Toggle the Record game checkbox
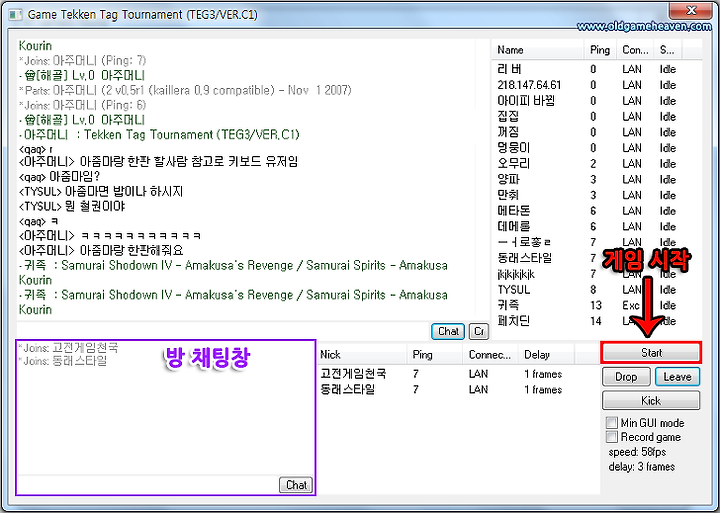Viewport: 720px width, 513px height. click(612, 437)
